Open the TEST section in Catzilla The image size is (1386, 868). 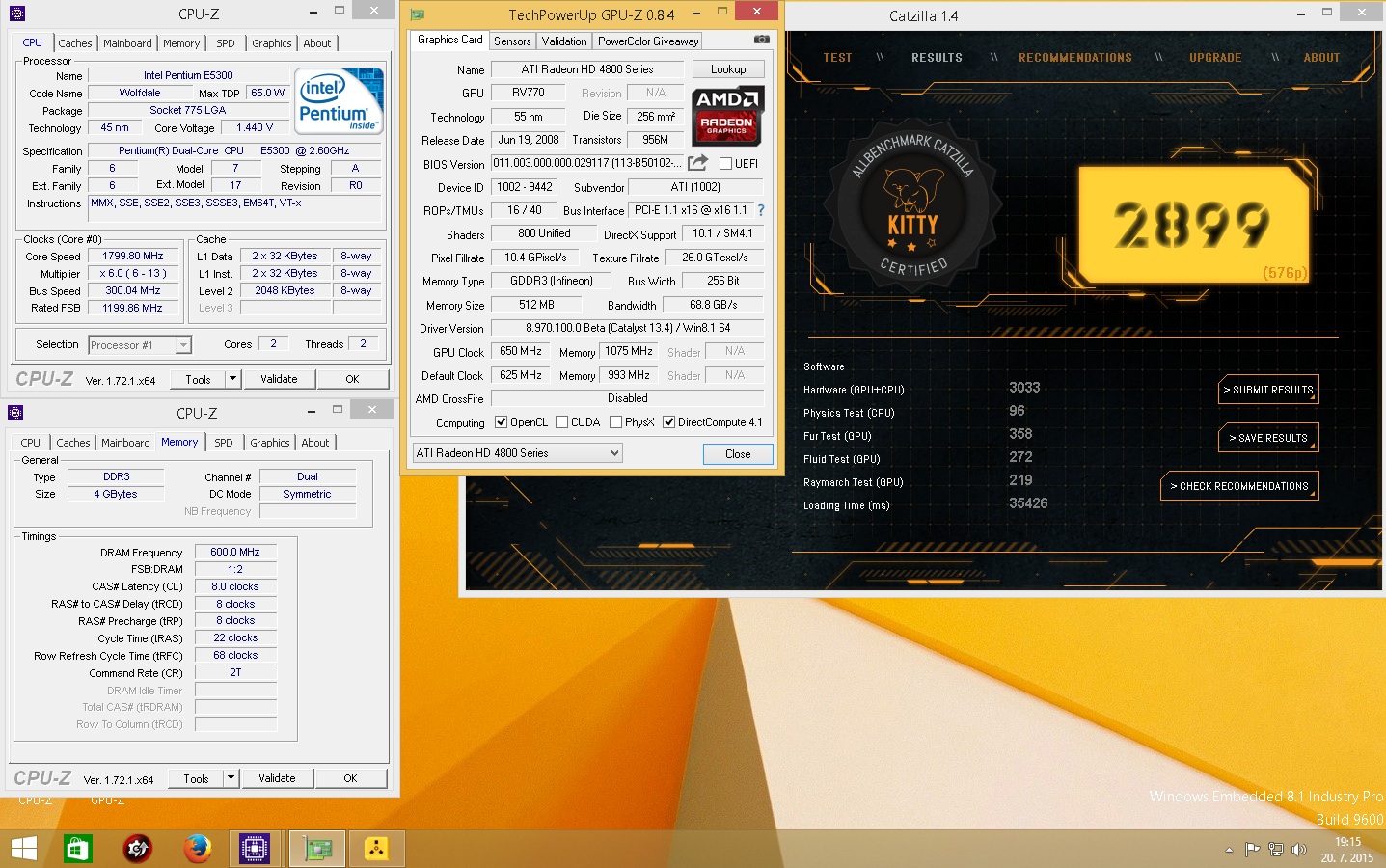tap(837, 58)
